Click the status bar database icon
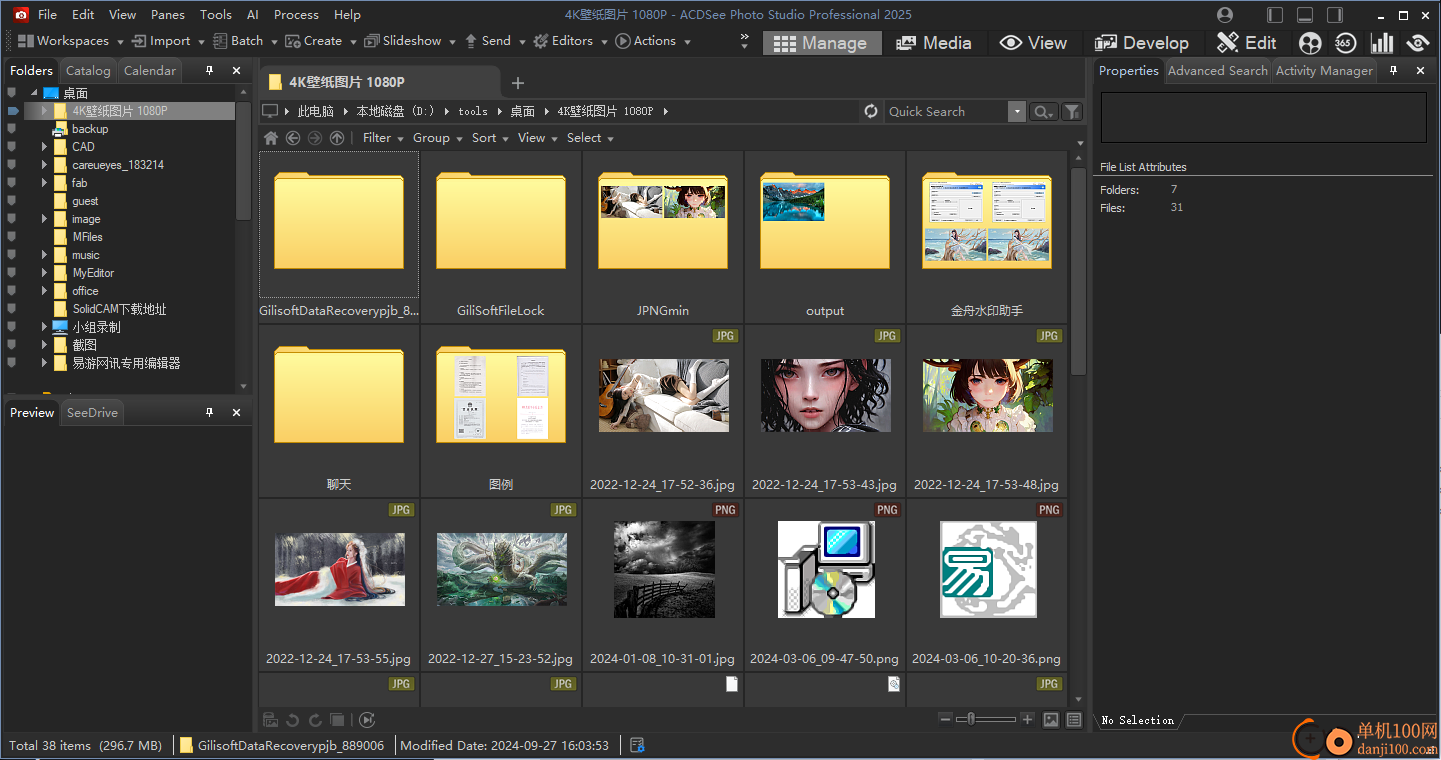The image size is (1441, 760). tap(637, 745)
